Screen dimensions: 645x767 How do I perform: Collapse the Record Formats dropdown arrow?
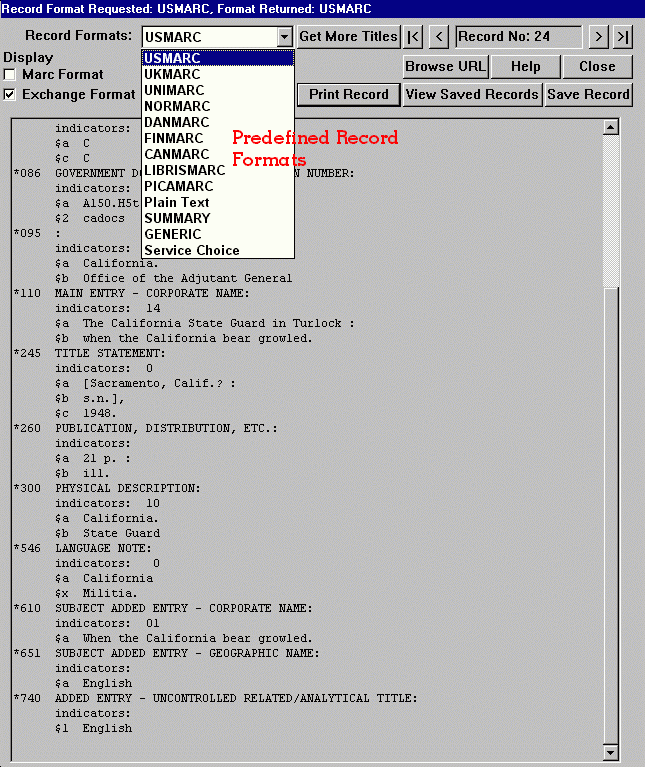(285, 37)
